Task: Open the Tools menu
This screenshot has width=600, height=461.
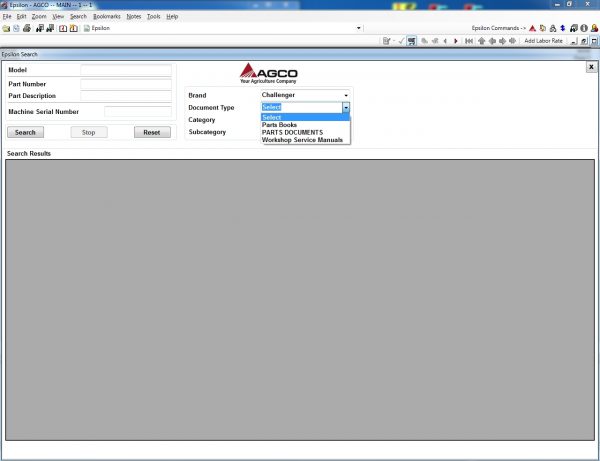Action: [x=153, y=16]
